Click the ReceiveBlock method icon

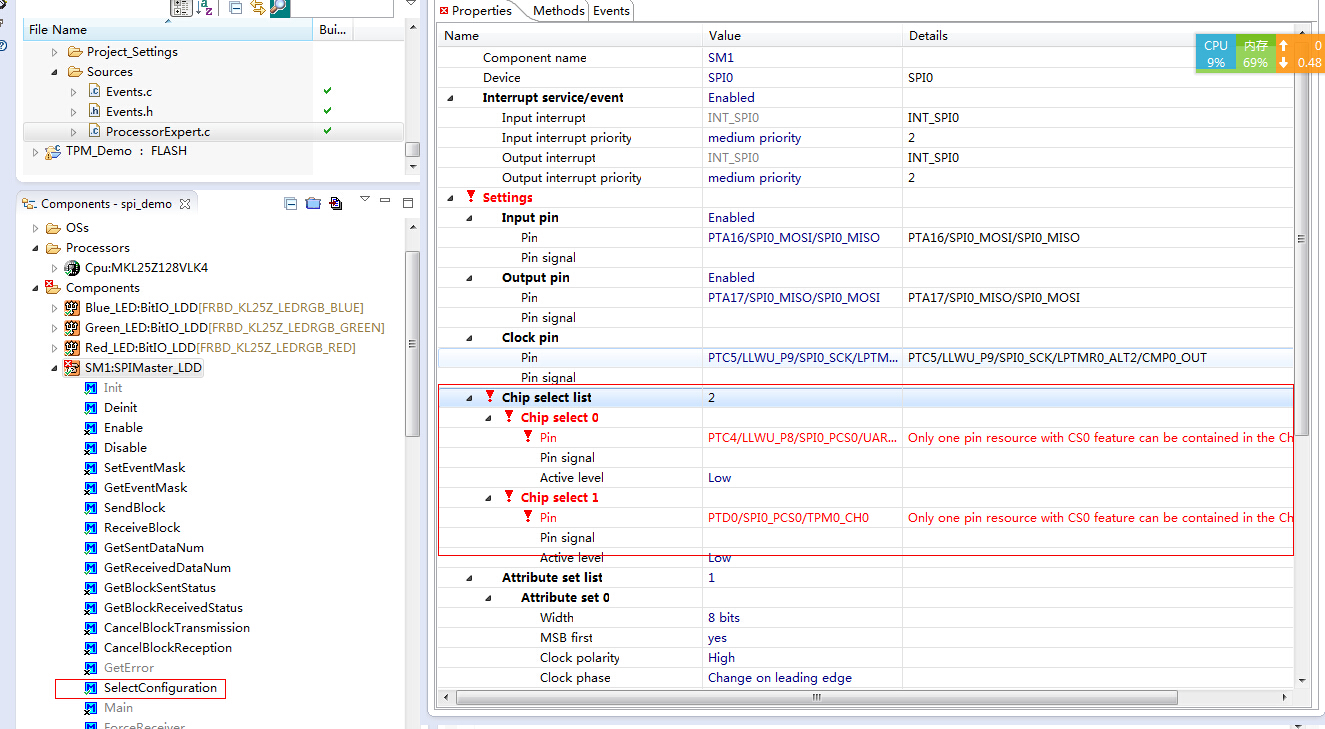[91, 528]
